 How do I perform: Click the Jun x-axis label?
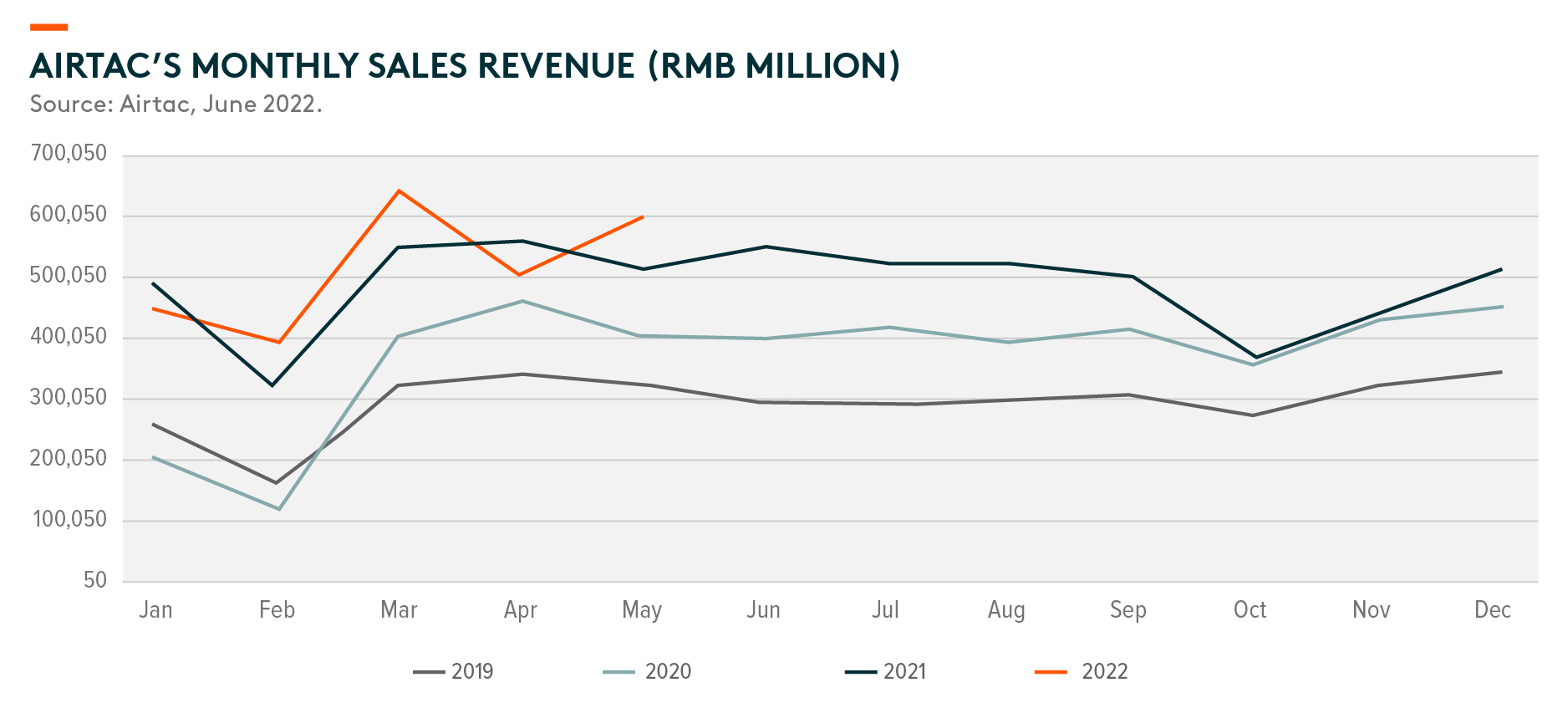tap(763, 609)
